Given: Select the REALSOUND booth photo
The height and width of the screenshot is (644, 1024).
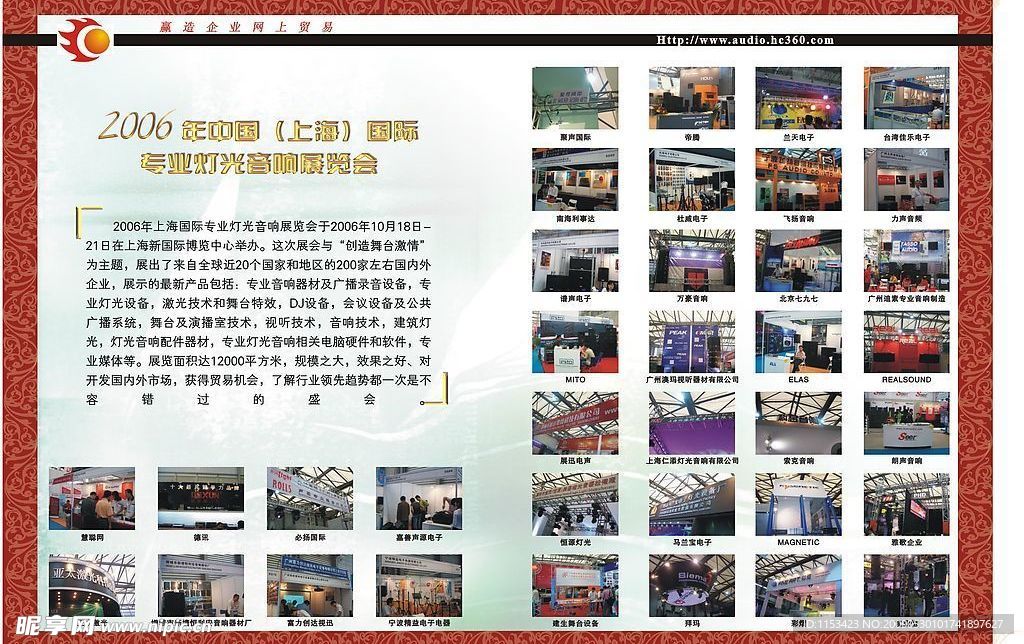Looking at the screenshot, I should (906, 342).
